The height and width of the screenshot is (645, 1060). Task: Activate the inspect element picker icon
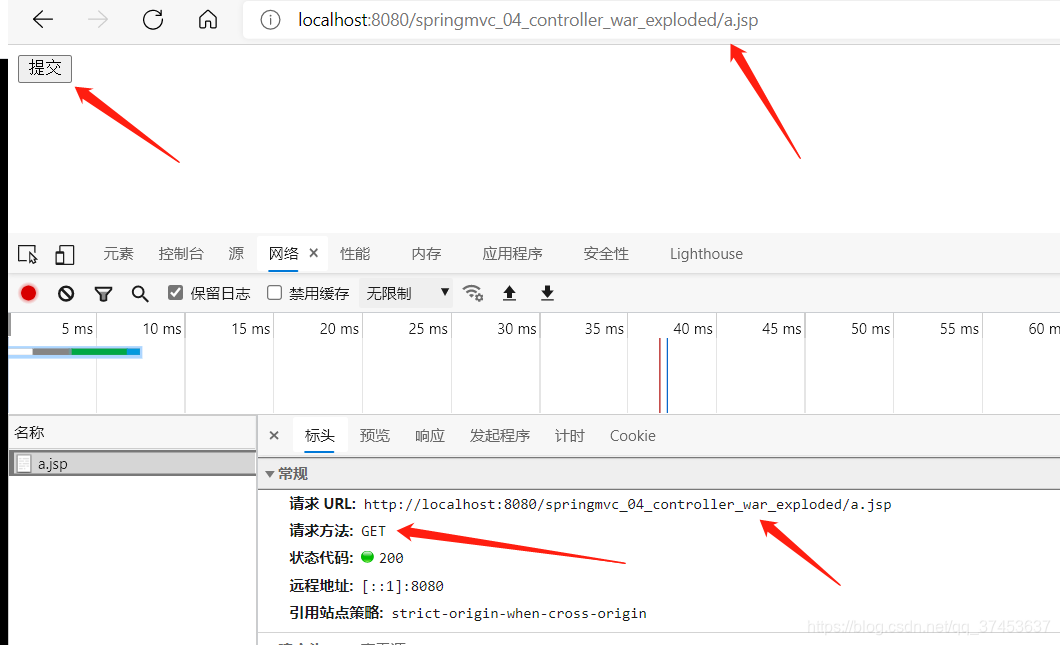pyautogui.click(x=28, y=254)
